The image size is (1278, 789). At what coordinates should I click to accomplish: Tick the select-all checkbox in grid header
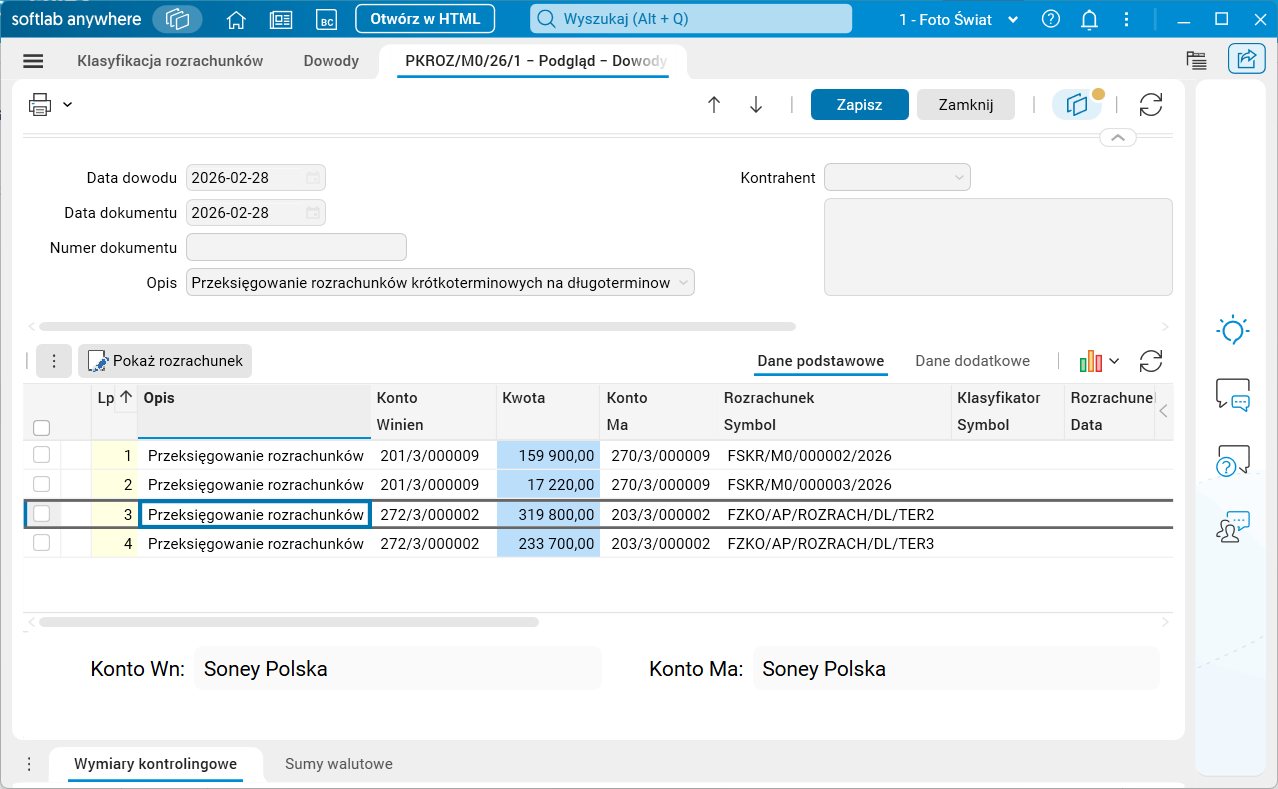tap(42, 428)
